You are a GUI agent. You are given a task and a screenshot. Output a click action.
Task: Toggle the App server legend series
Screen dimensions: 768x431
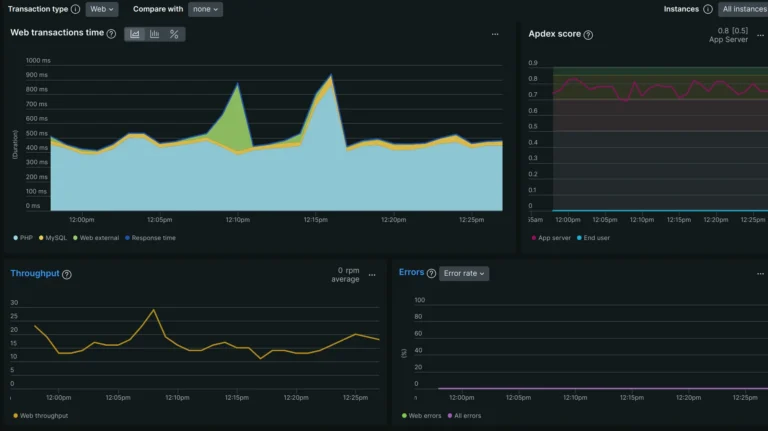click(x=551, y=238)
